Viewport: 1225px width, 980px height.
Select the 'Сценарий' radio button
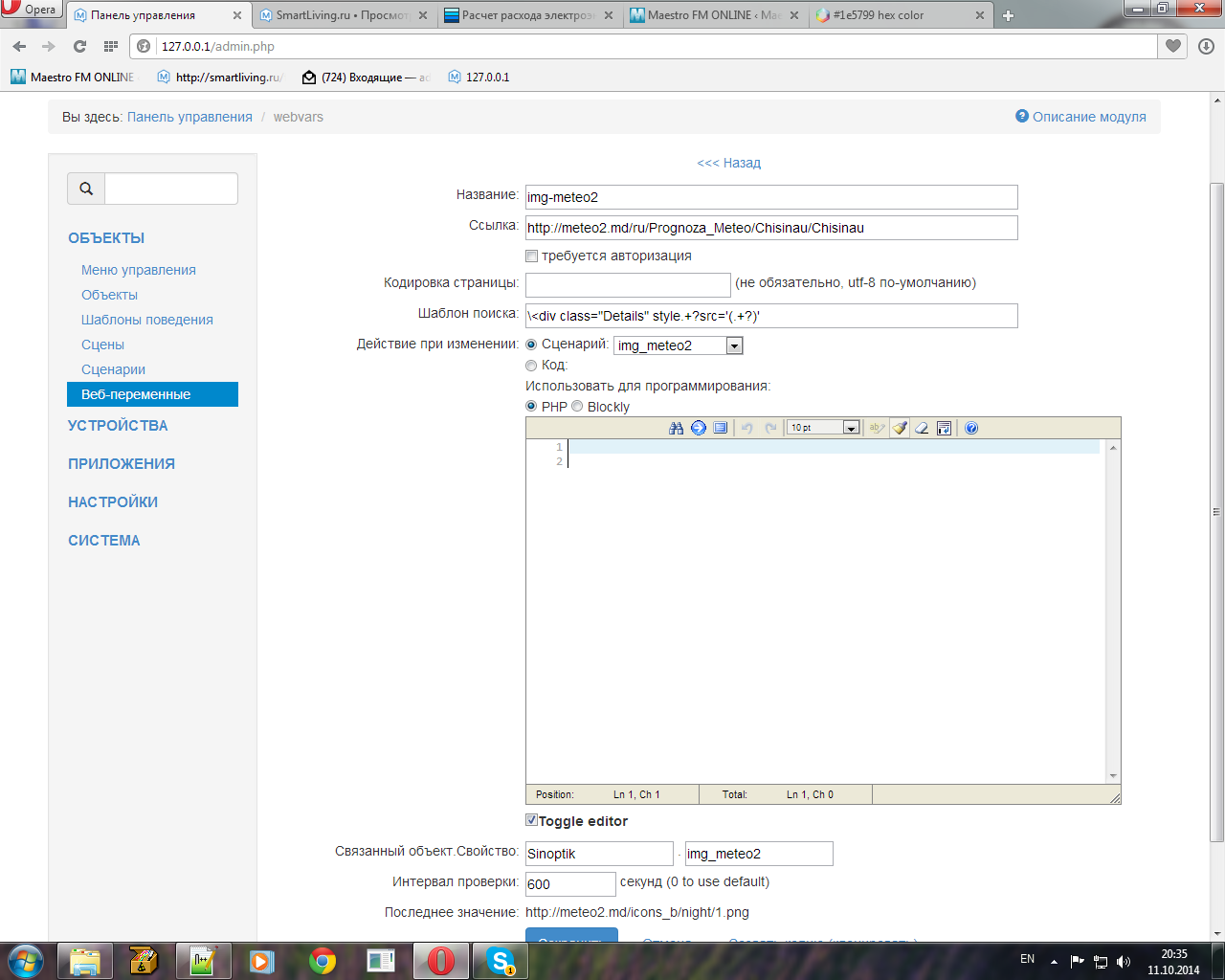point(531,345)
